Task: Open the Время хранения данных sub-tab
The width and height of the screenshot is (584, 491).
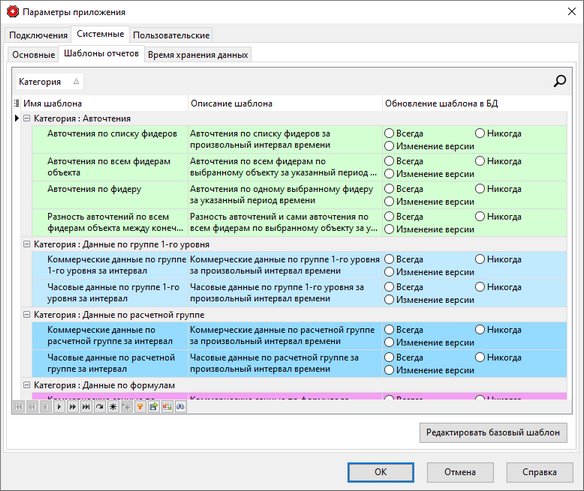Action: coord(198,54)
